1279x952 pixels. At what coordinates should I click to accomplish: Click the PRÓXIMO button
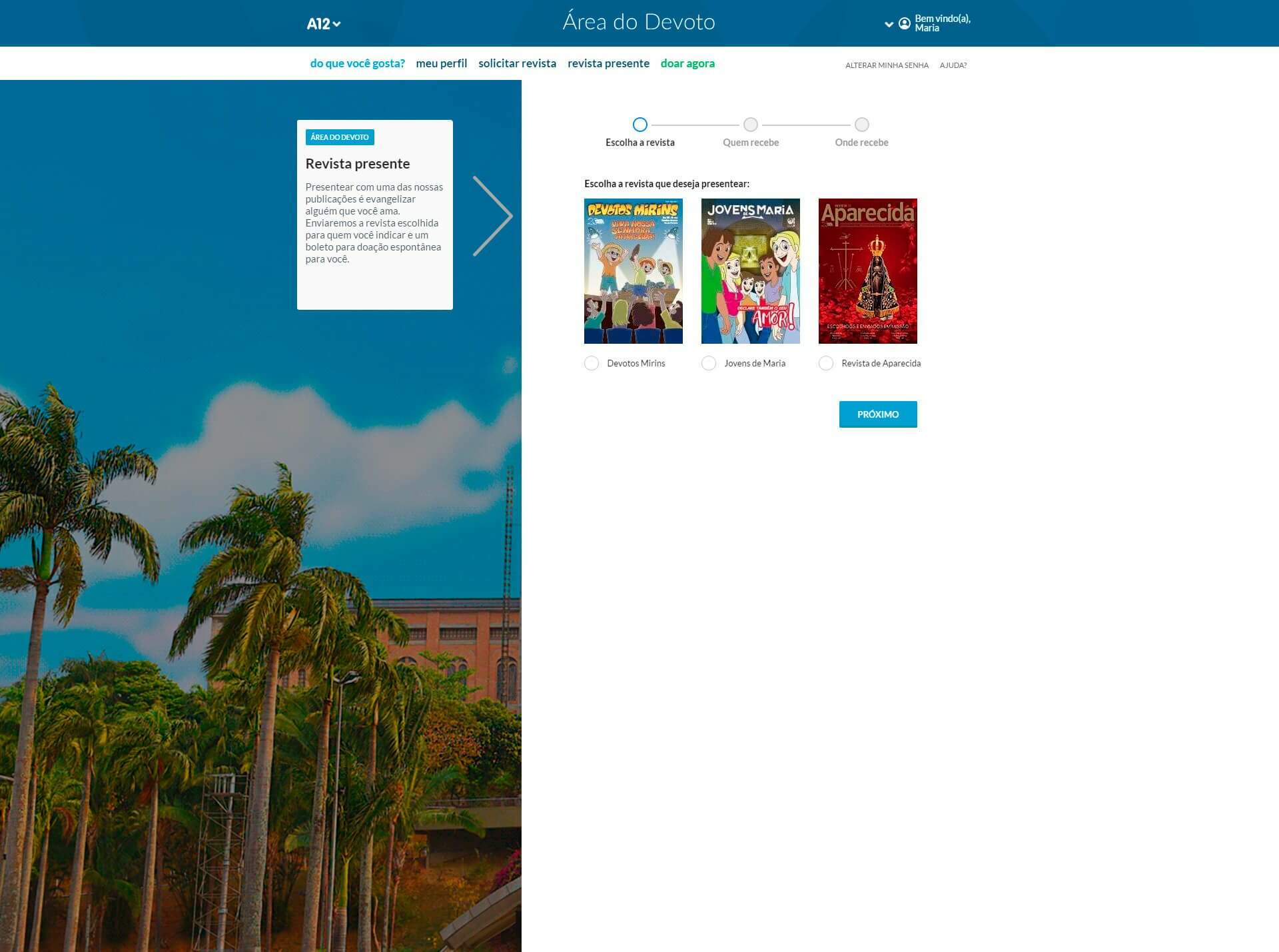[877, 414]
